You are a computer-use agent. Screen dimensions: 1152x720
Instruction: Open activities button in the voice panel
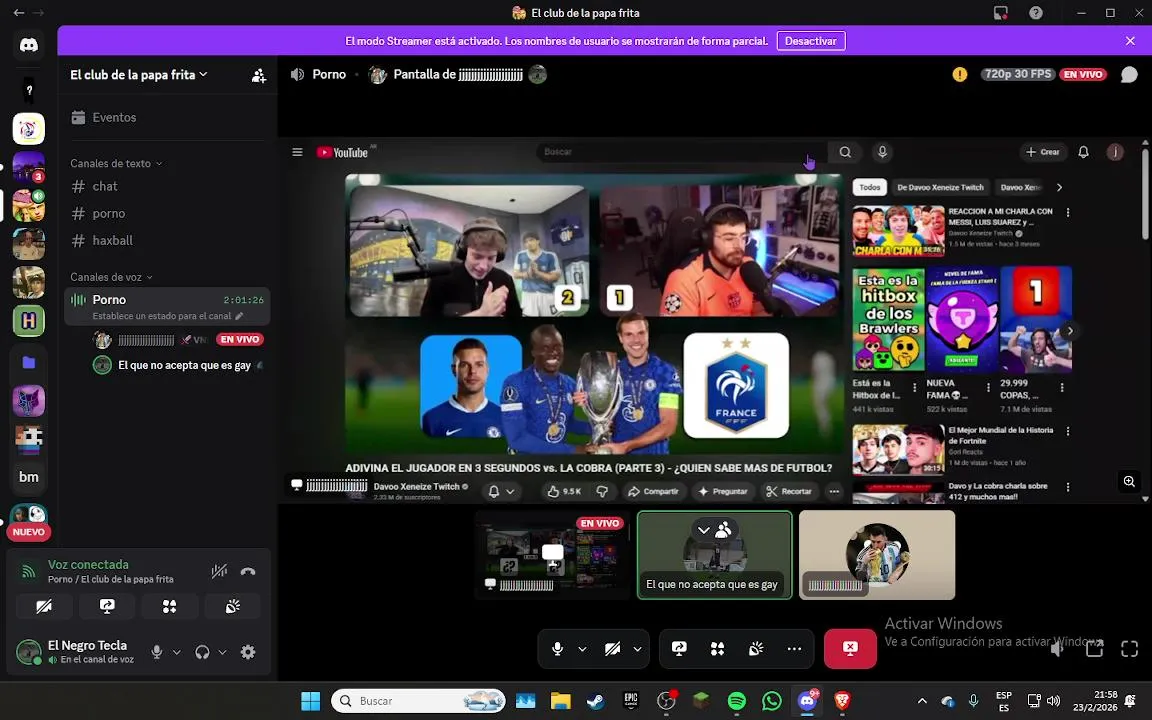click(170, 606)
